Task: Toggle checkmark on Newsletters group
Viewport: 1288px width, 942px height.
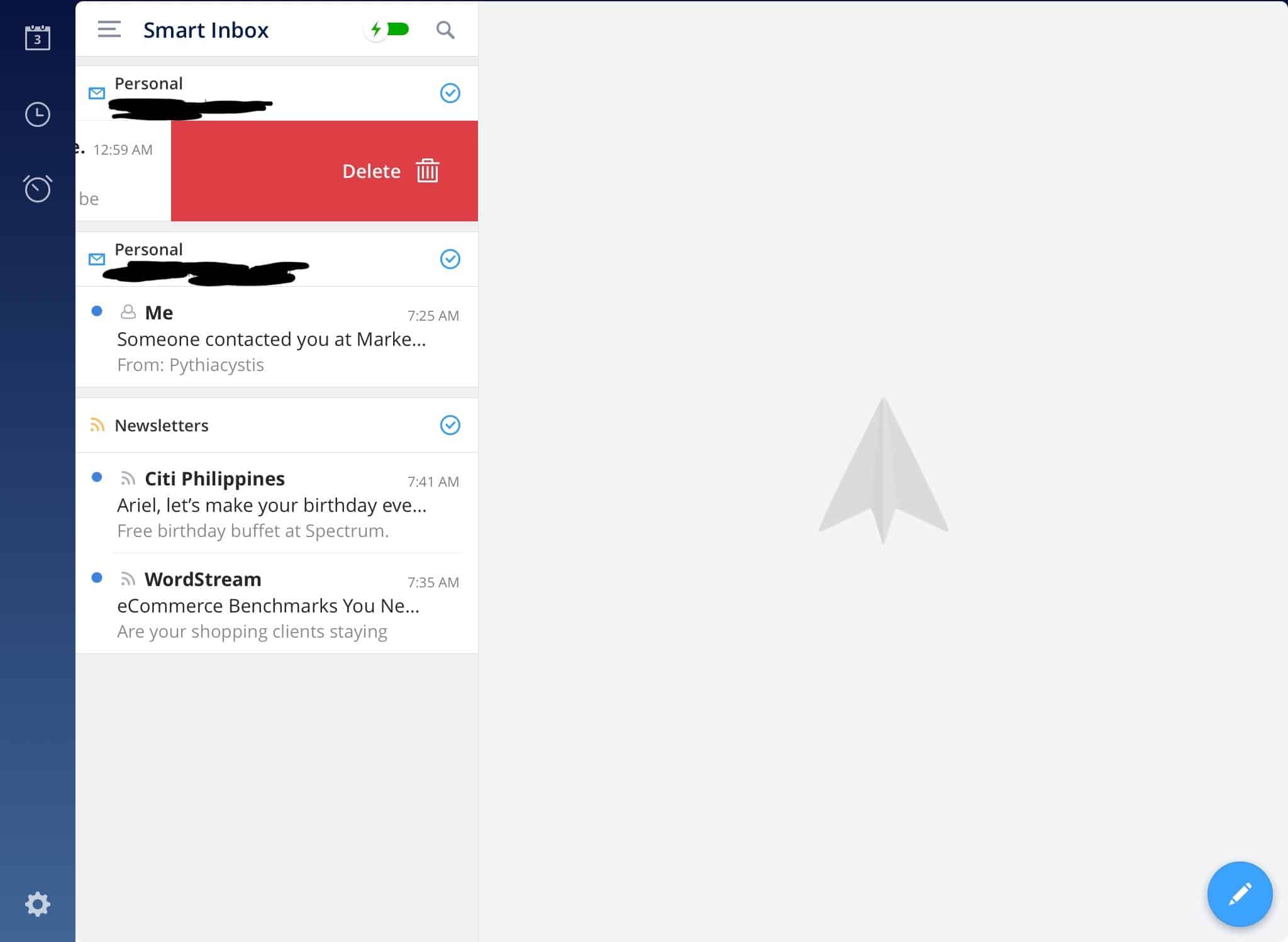Action: pyautogui.click(x=449, y=425)
